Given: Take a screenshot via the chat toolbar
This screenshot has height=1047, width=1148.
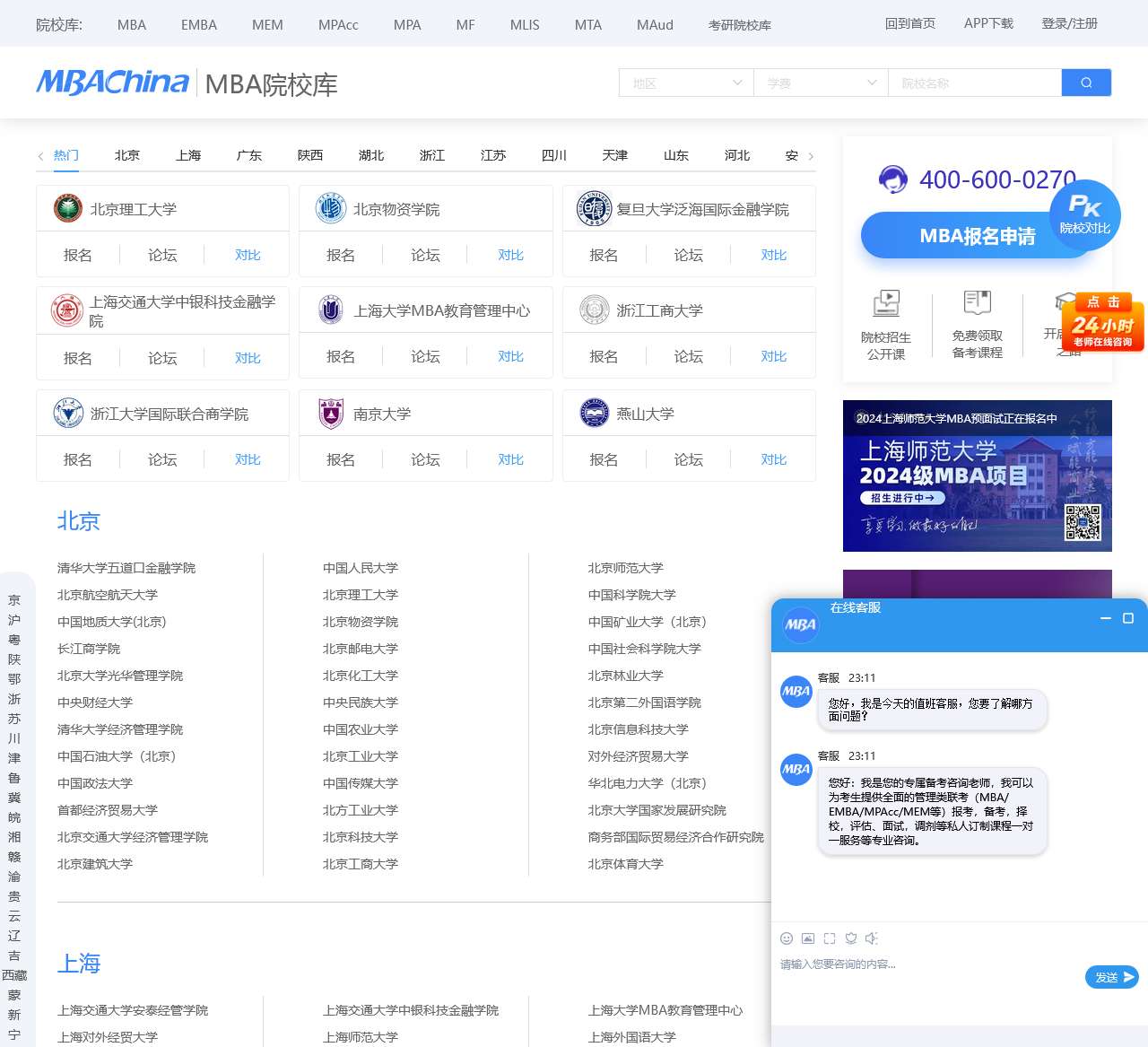Looking at the screenshot, I should coord(830,938).
